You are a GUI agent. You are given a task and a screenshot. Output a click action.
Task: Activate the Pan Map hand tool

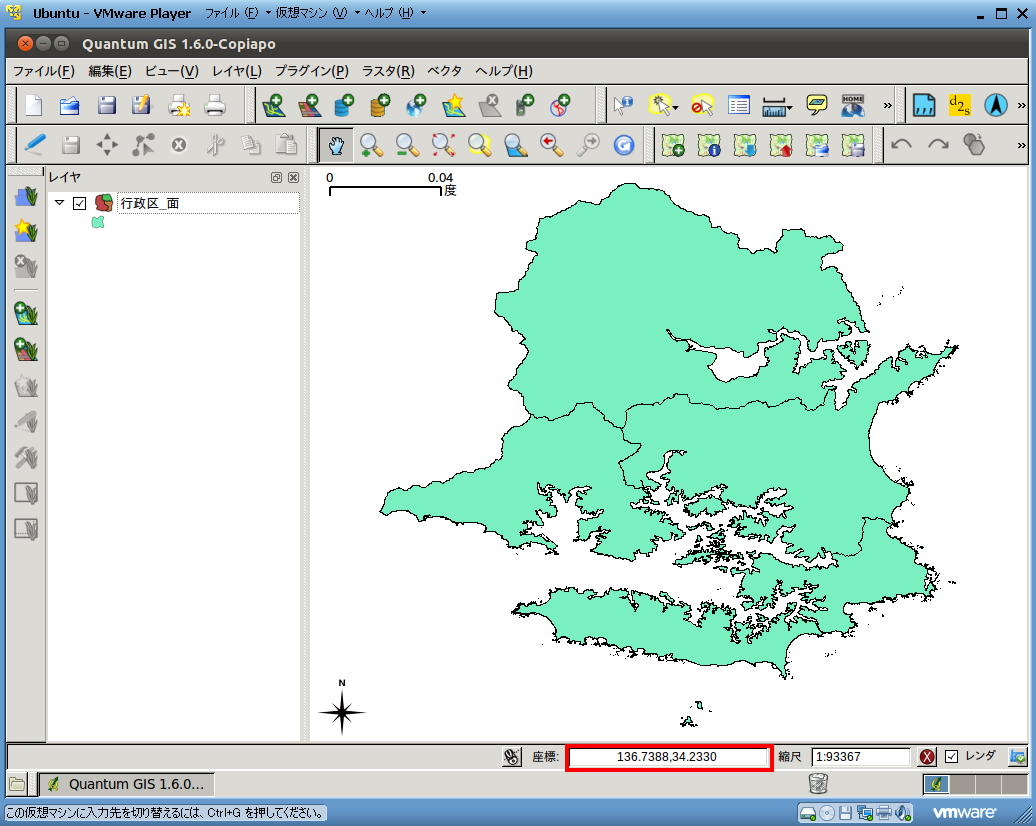coord(336,145)
